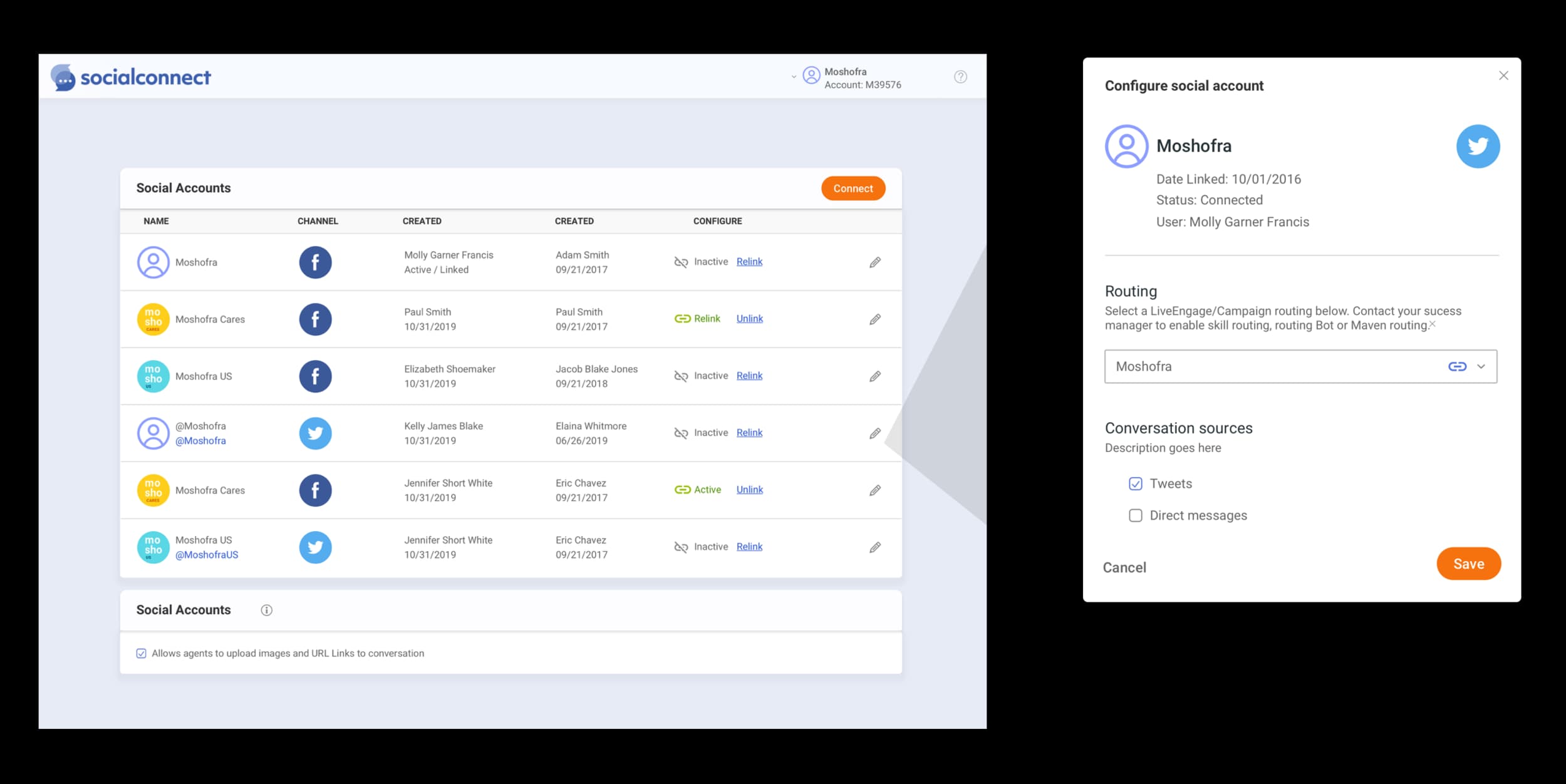This screenshot has height=784, width=1566.
Task: Click pencil icon for @MoshofraUS row
Action: click(x=875, y=547)
